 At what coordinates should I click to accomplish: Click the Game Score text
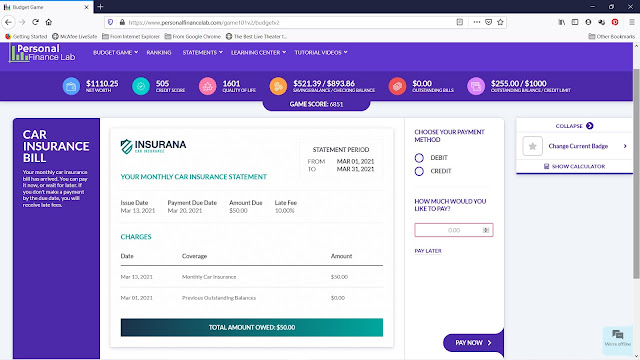316,104
